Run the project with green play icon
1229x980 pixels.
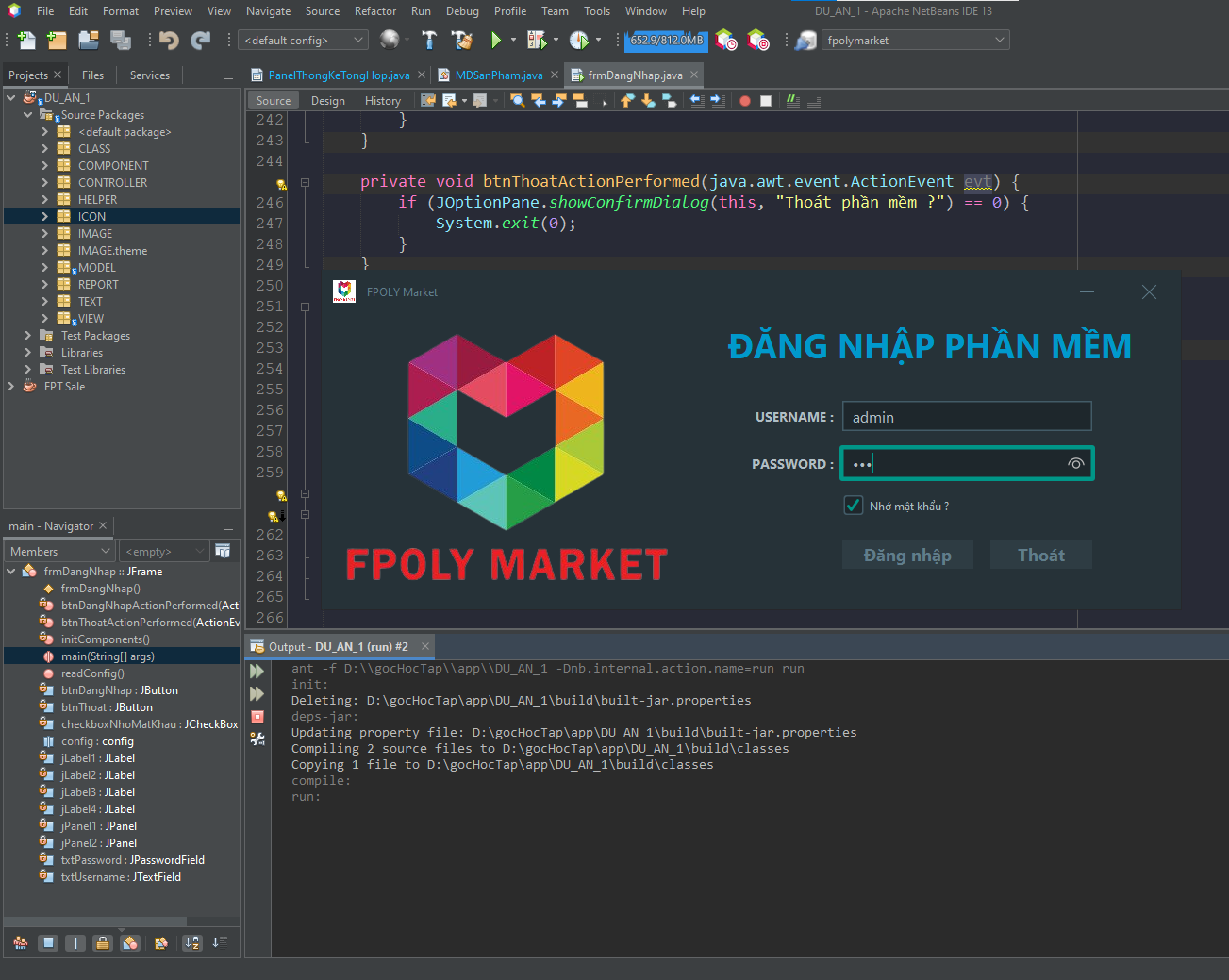(x=496, y=40)
